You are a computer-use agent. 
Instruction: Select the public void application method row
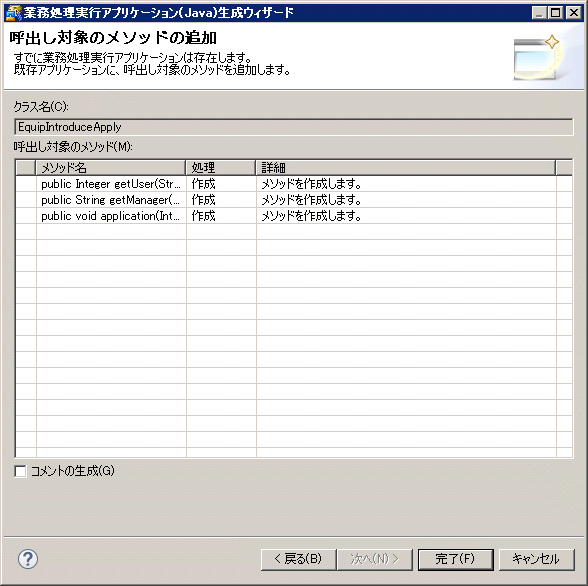click(x=294, y=216)
